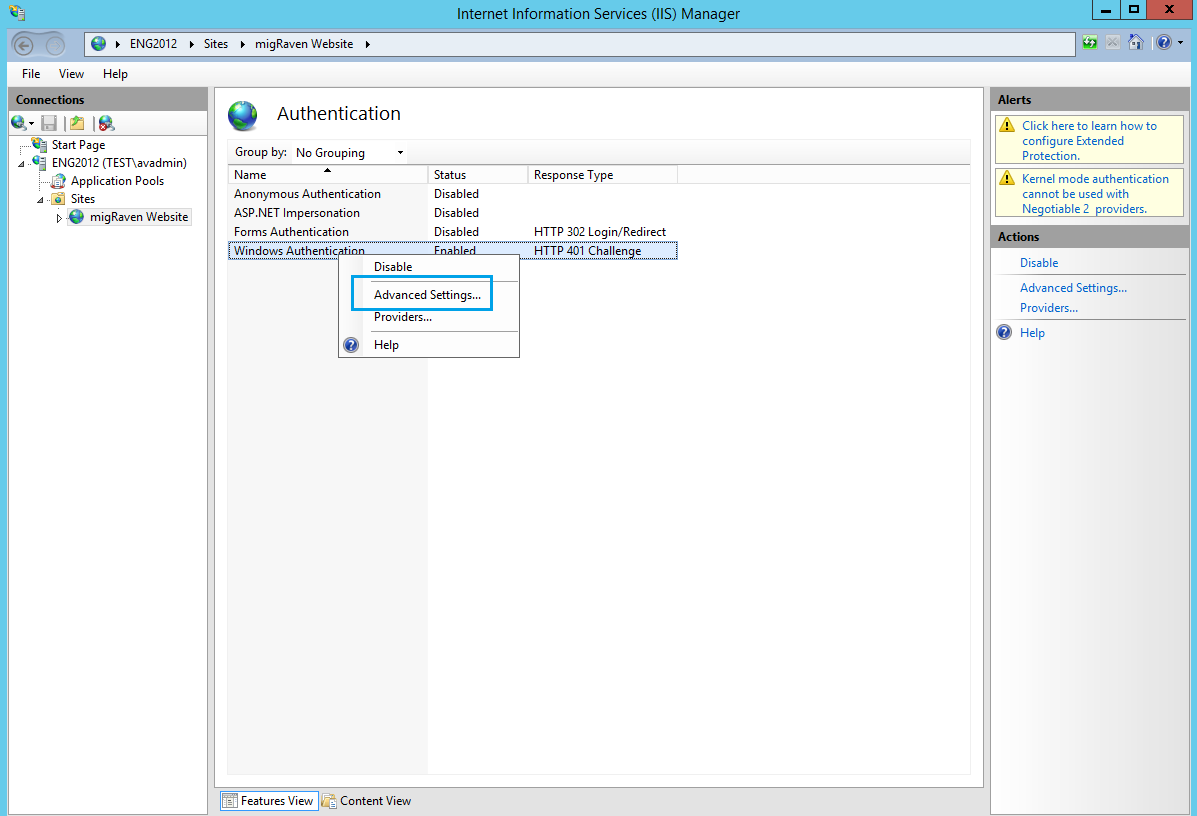Click the Features View tab icon
Viewport: 1197px width, 816px height.
tap(230, 801)
